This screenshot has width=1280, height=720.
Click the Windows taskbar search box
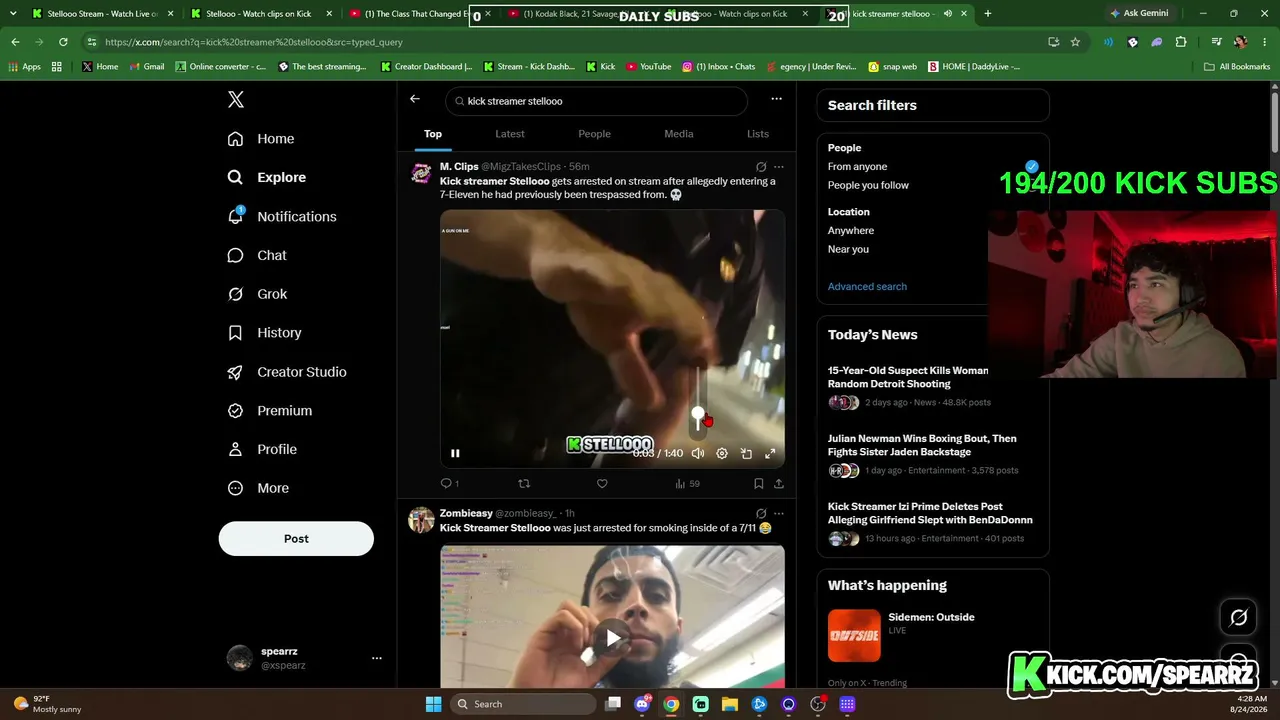click(523, 704)
